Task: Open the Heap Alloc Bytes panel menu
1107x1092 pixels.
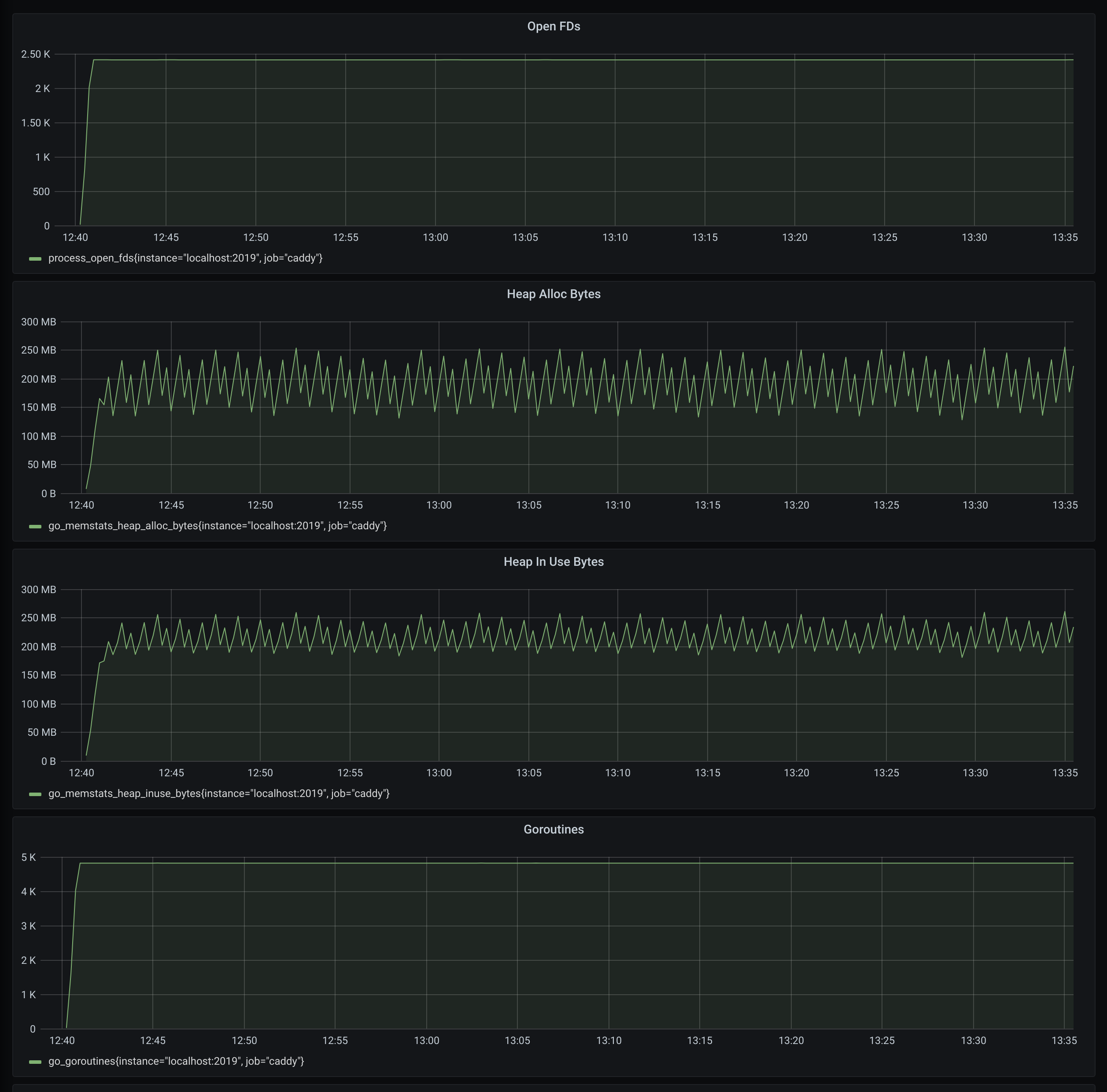Action: click(x=553, y=294)
